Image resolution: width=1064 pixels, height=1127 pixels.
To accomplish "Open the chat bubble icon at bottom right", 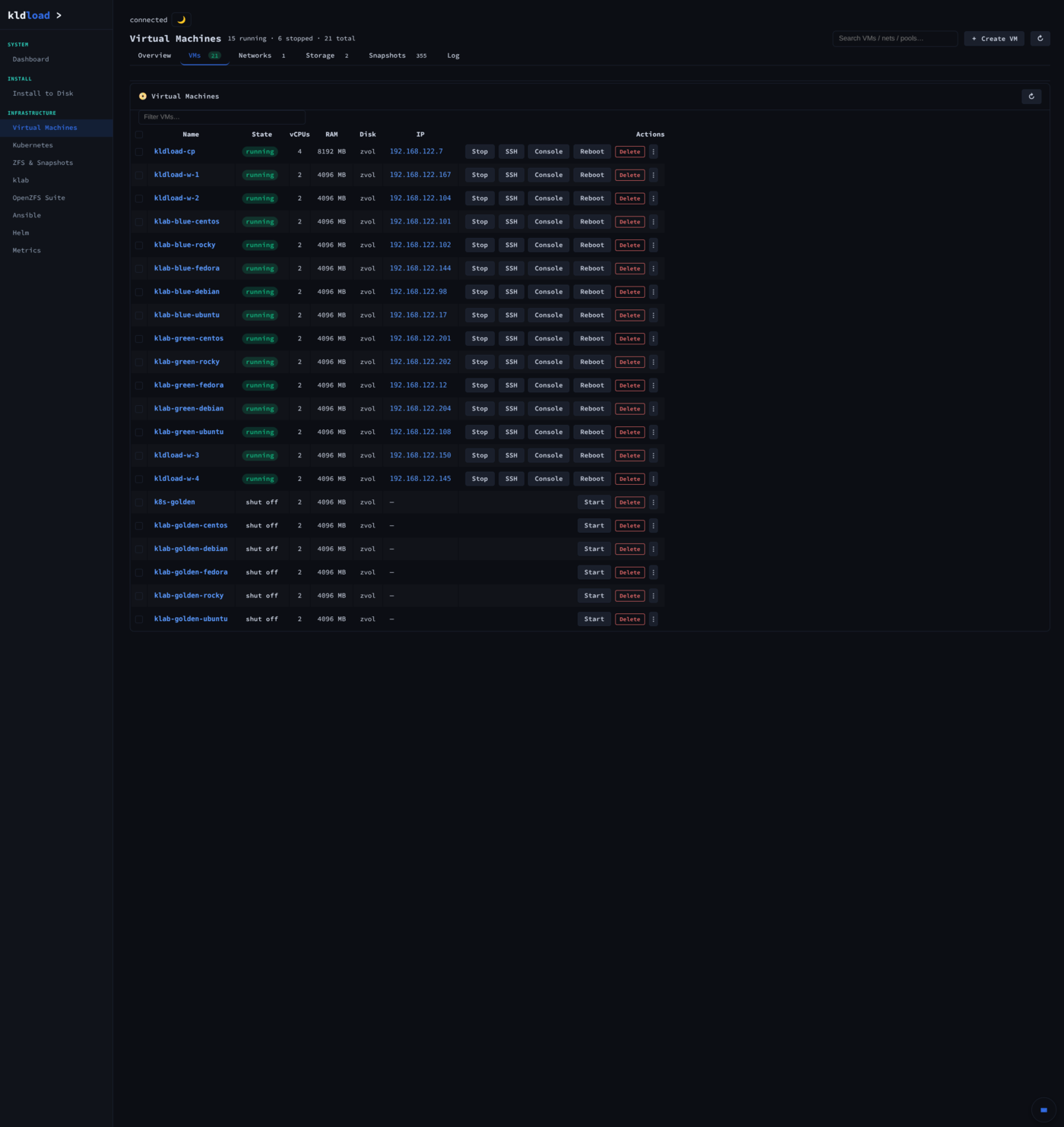I will pyautogui.click(x=1043, y=1110).
